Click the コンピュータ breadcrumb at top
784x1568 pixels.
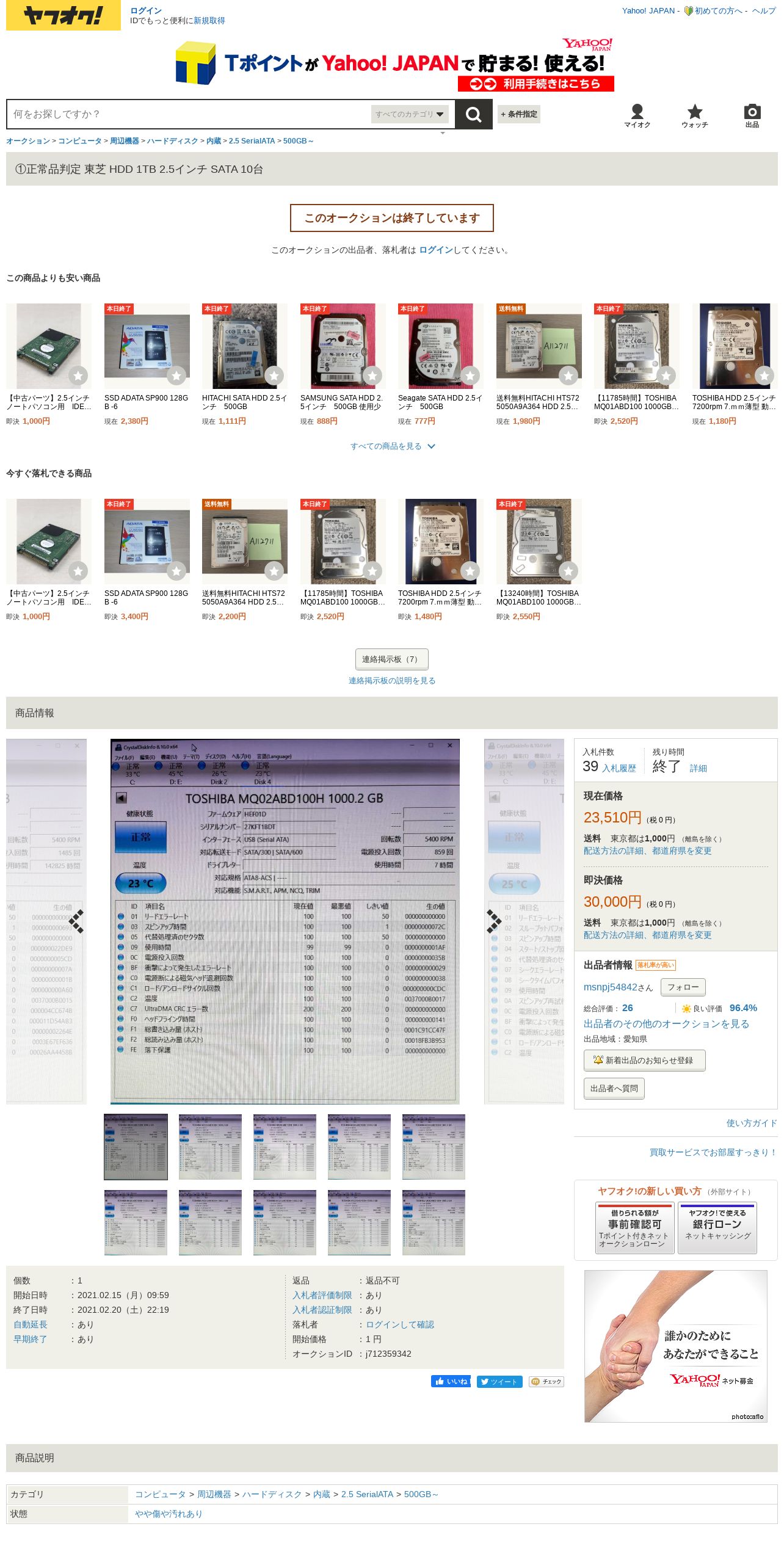click(80, 141)
